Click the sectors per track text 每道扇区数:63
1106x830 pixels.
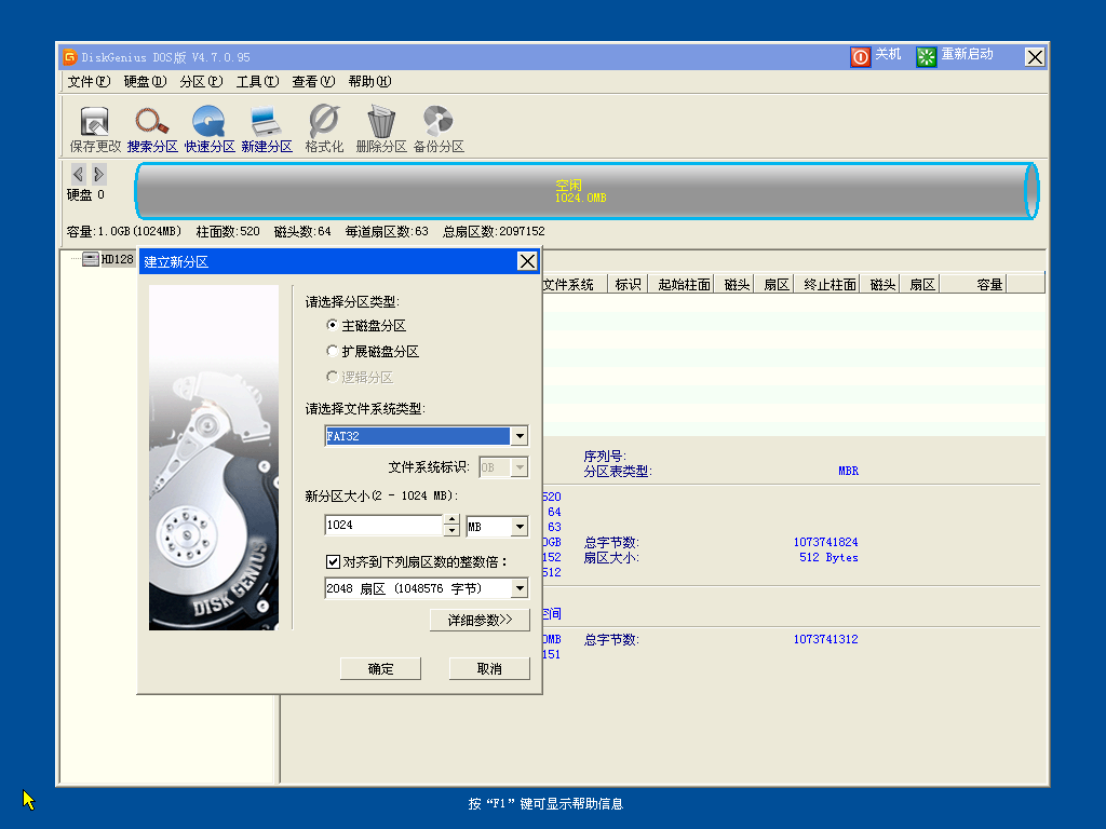tap(387, 231)
